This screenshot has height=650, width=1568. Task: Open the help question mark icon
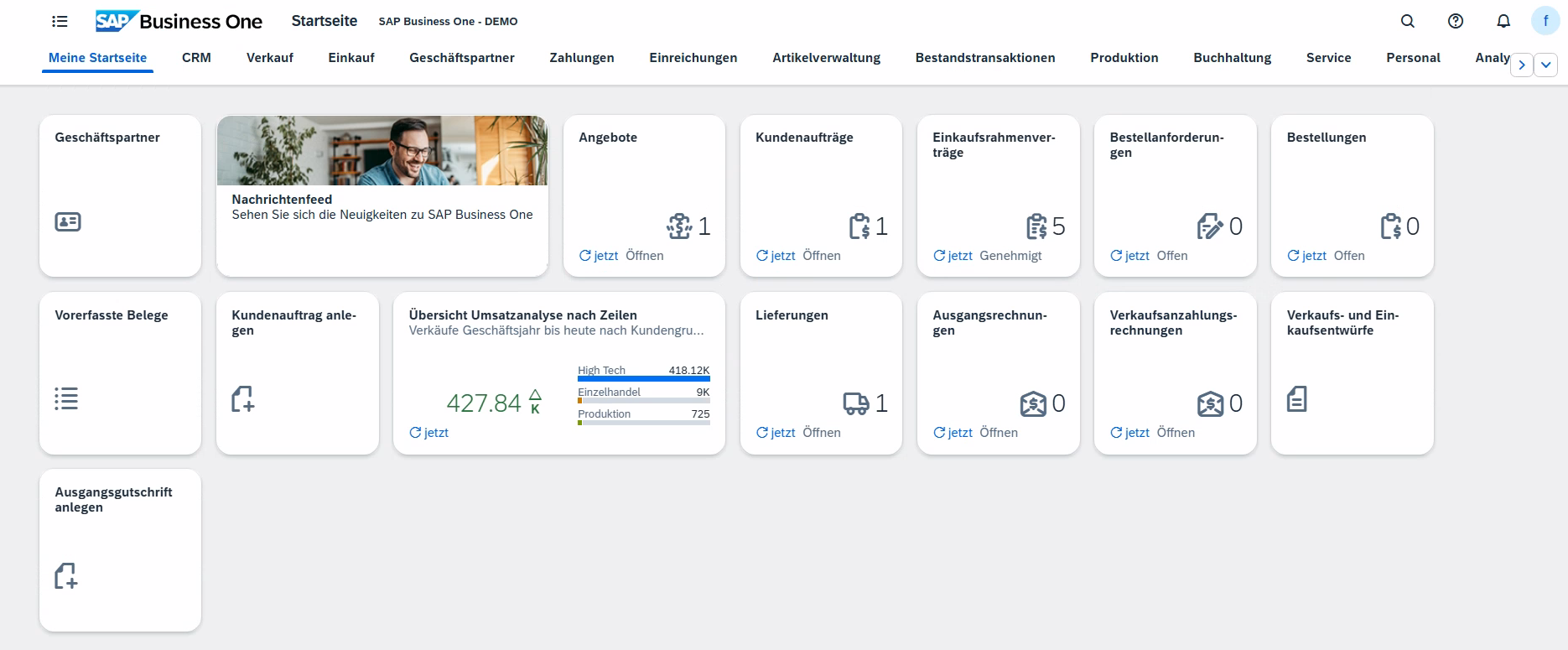(1456, 22)
